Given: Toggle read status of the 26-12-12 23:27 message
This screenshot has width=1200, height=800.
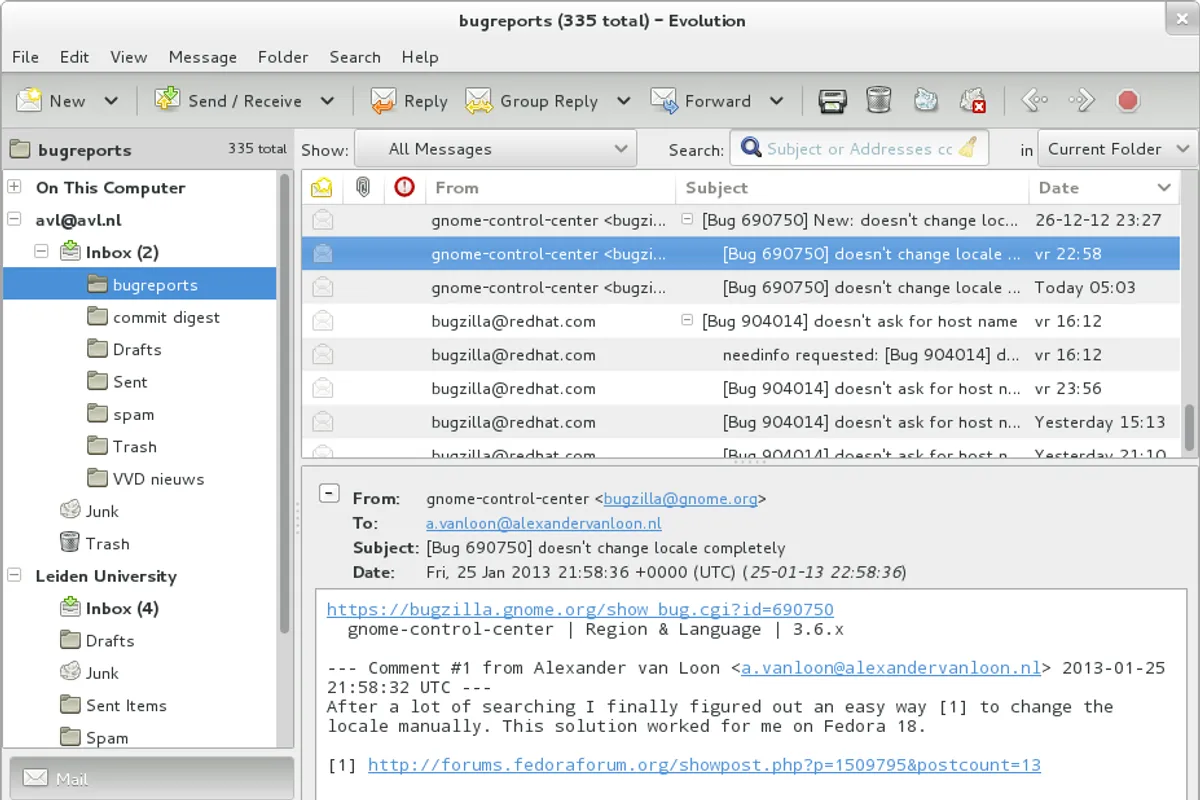Looking at the screenshot, I should pyautogui.click(x=322, y=219).
